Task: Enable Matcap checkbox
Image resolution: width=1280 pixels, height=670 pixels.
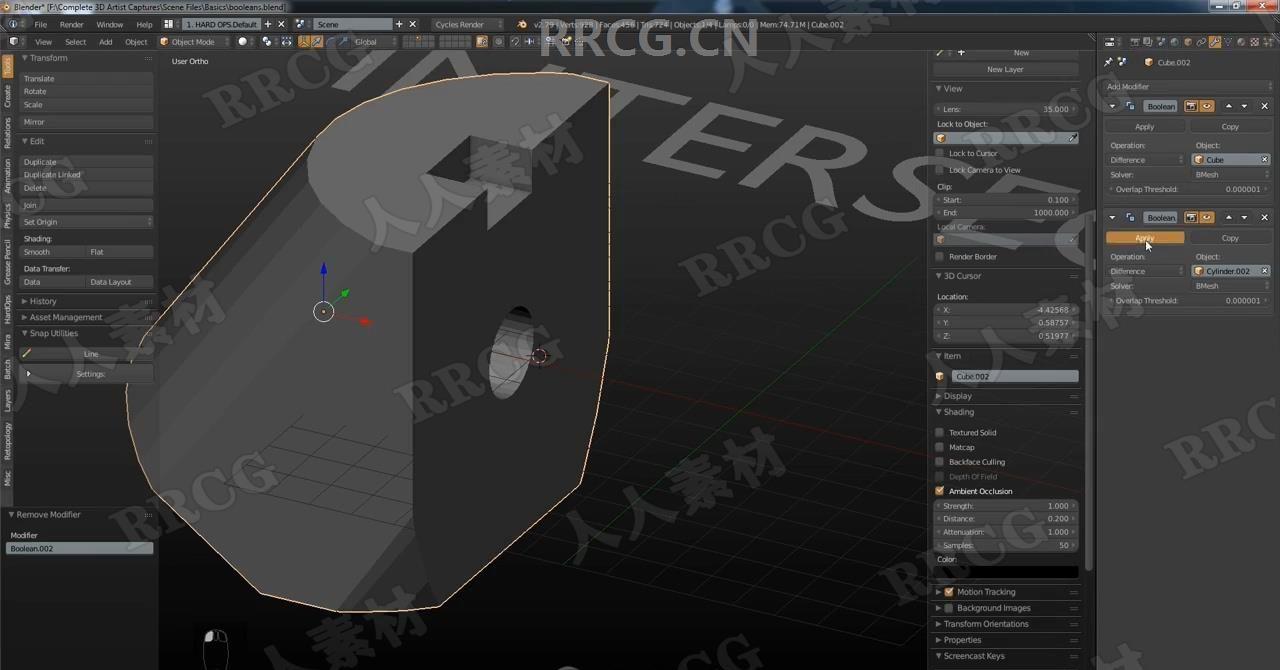Action: pos(940,447)
